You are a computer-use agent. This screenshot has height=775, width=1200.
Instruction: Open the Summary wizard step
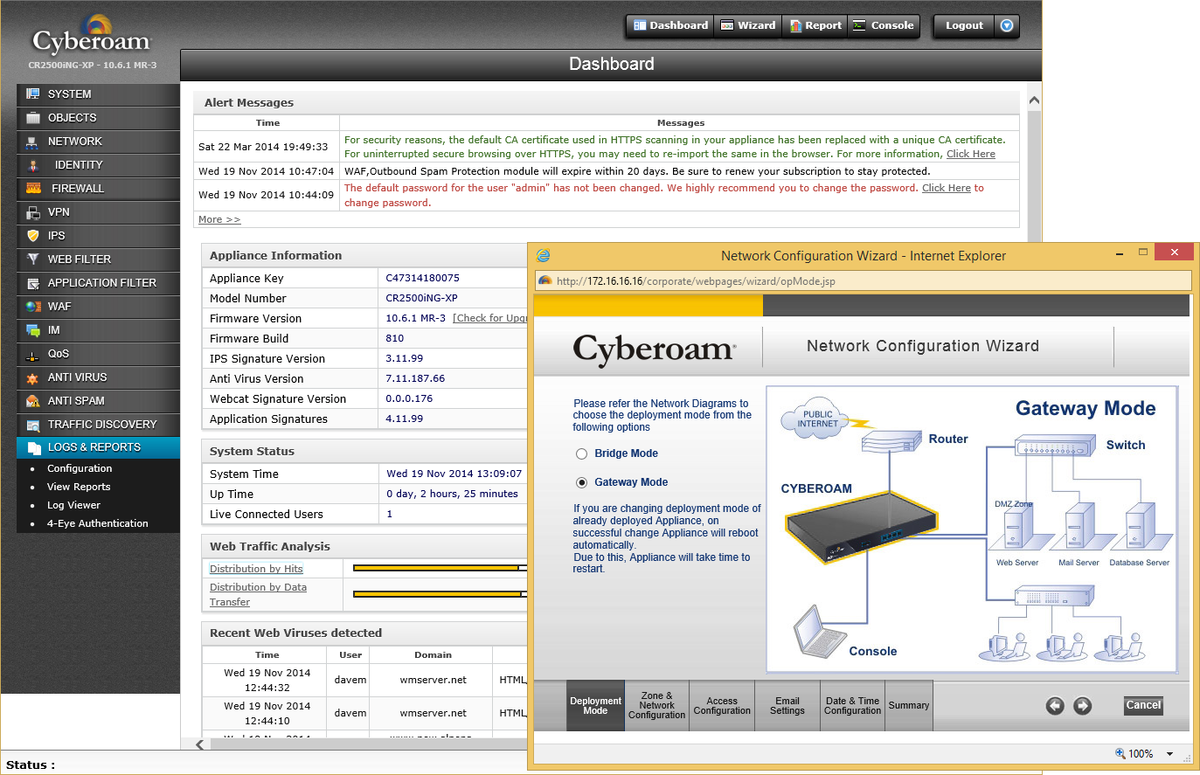tap(908, 705)
